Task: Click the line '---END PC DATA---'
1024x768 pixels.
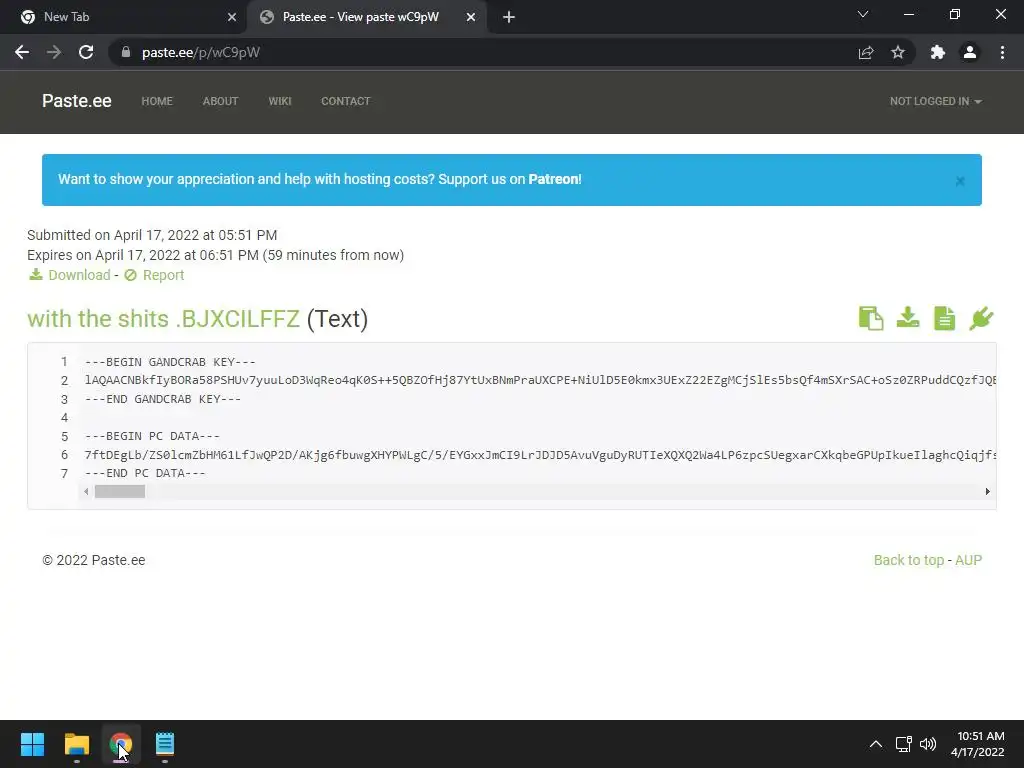Action: [x=145, y=473]
